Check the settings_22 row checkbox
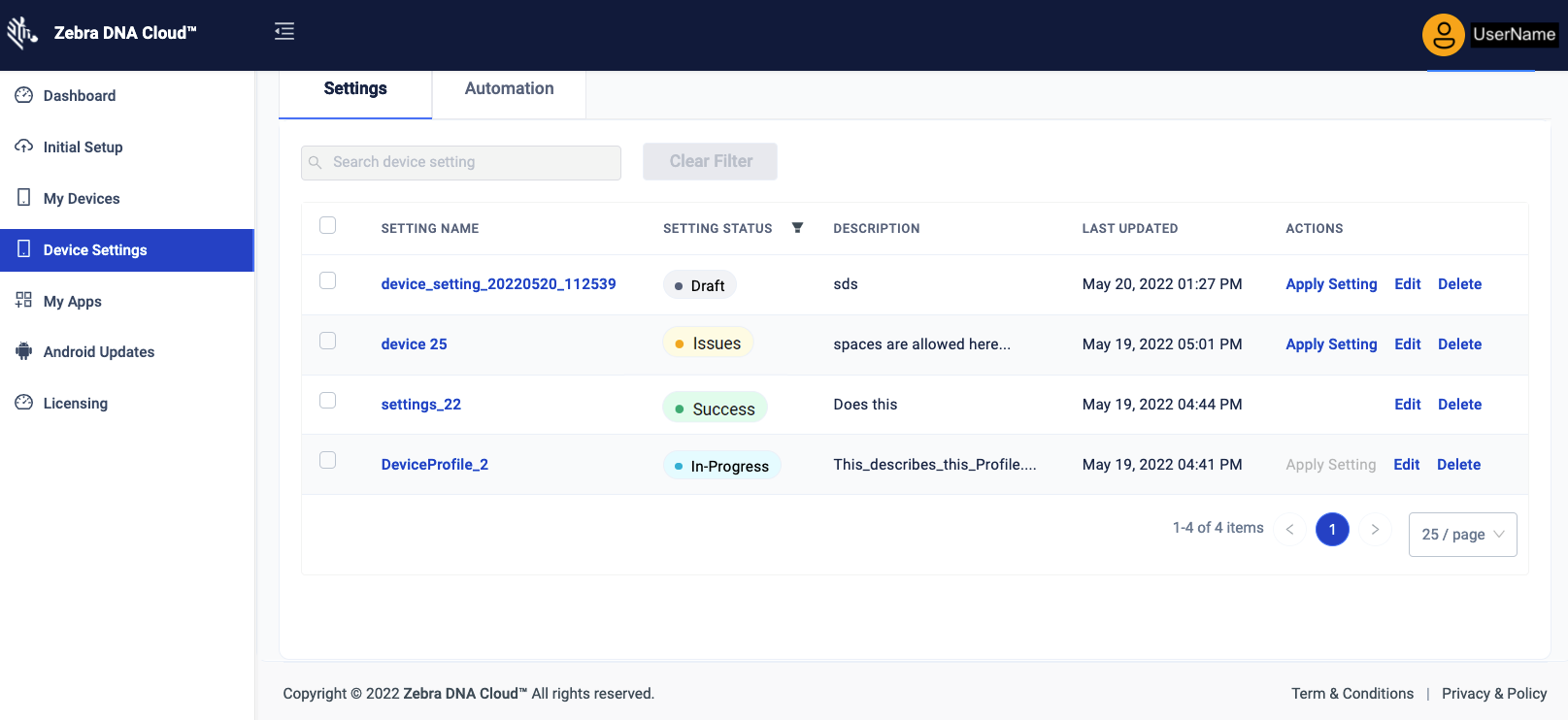 coord(328,401)
